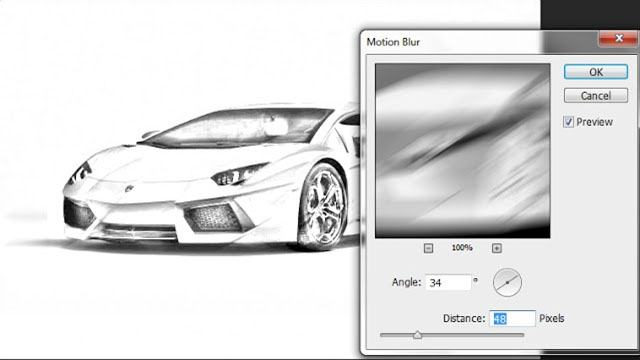Click the blur preview thumbnail
Screen dimensions: 640x360
(462, 151)
